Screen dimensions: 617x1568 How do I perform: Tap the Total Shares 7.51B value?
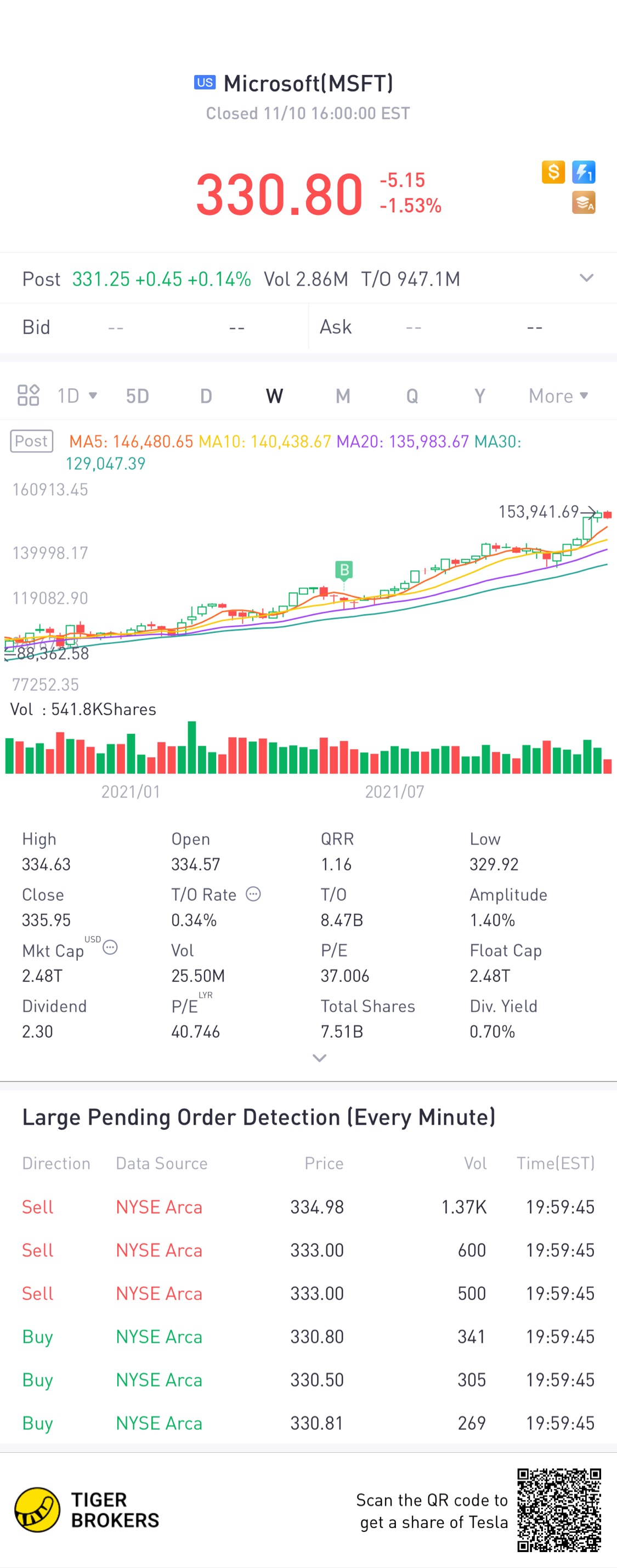[x=342, y=1032]
